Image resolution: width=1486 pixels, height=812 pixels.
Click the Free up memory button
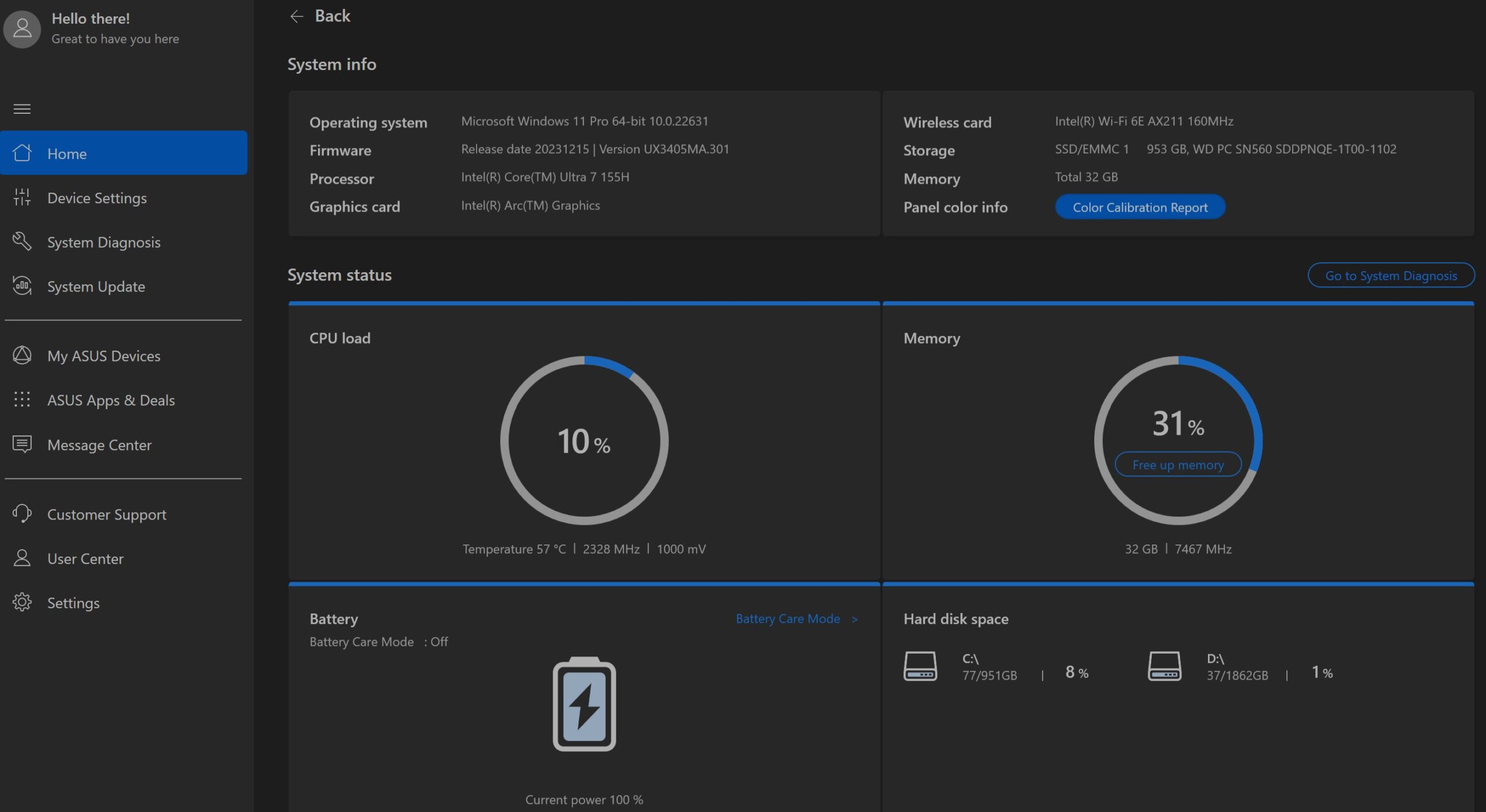(x=1178, y=464)
